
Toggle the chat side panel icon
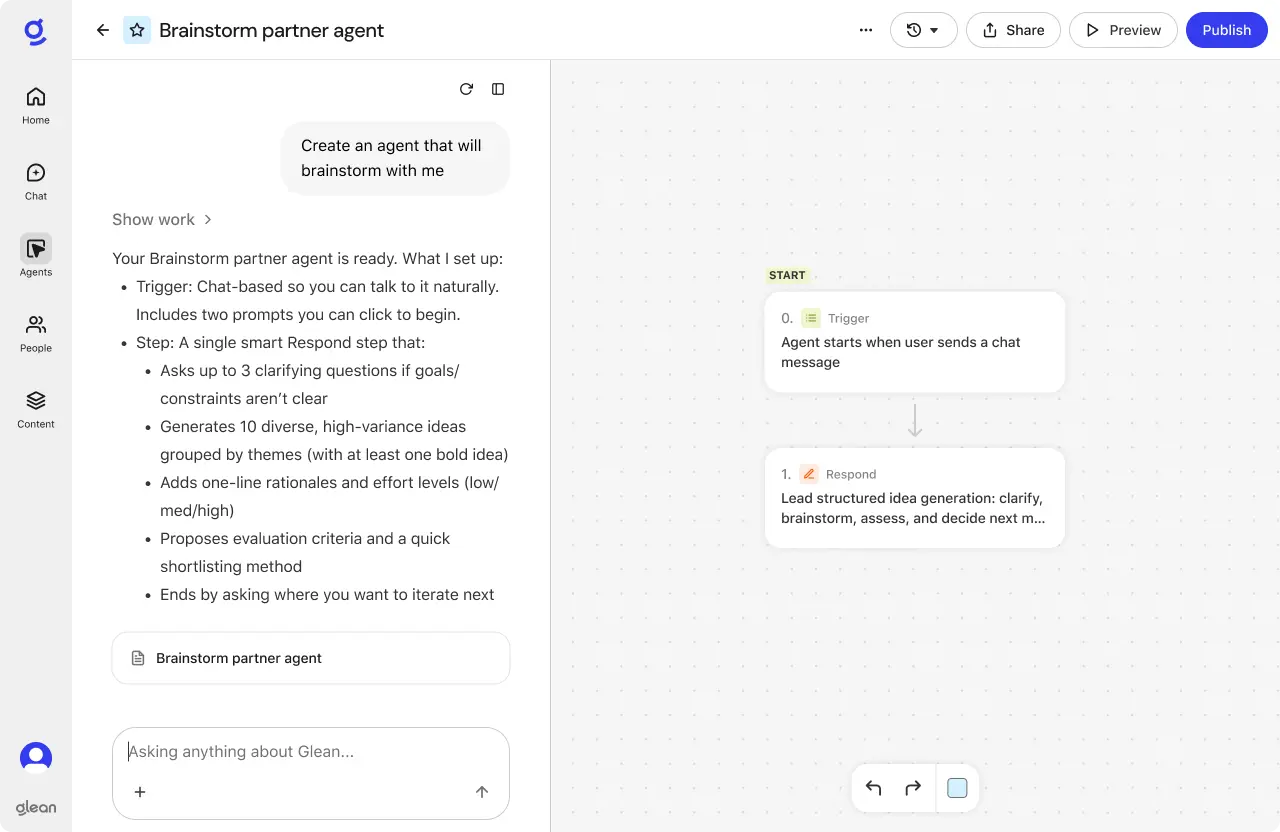(498, 89)
